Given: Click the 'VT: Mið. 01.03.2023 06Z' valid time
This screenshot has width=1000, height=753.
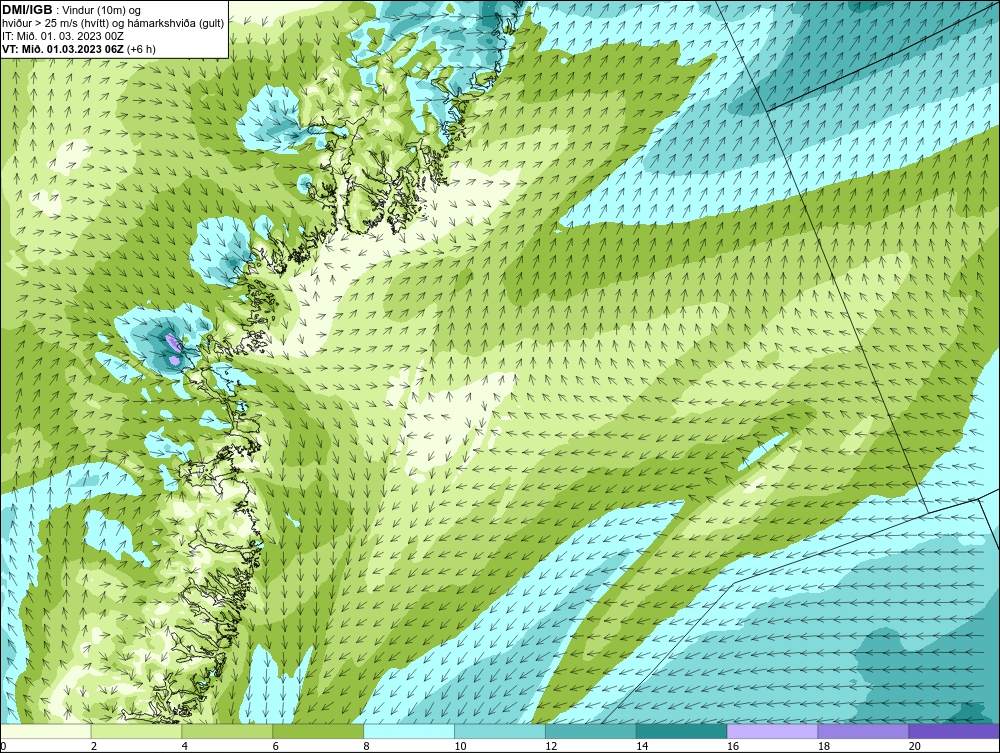Looking at the screenshot, I should (63, 48).
